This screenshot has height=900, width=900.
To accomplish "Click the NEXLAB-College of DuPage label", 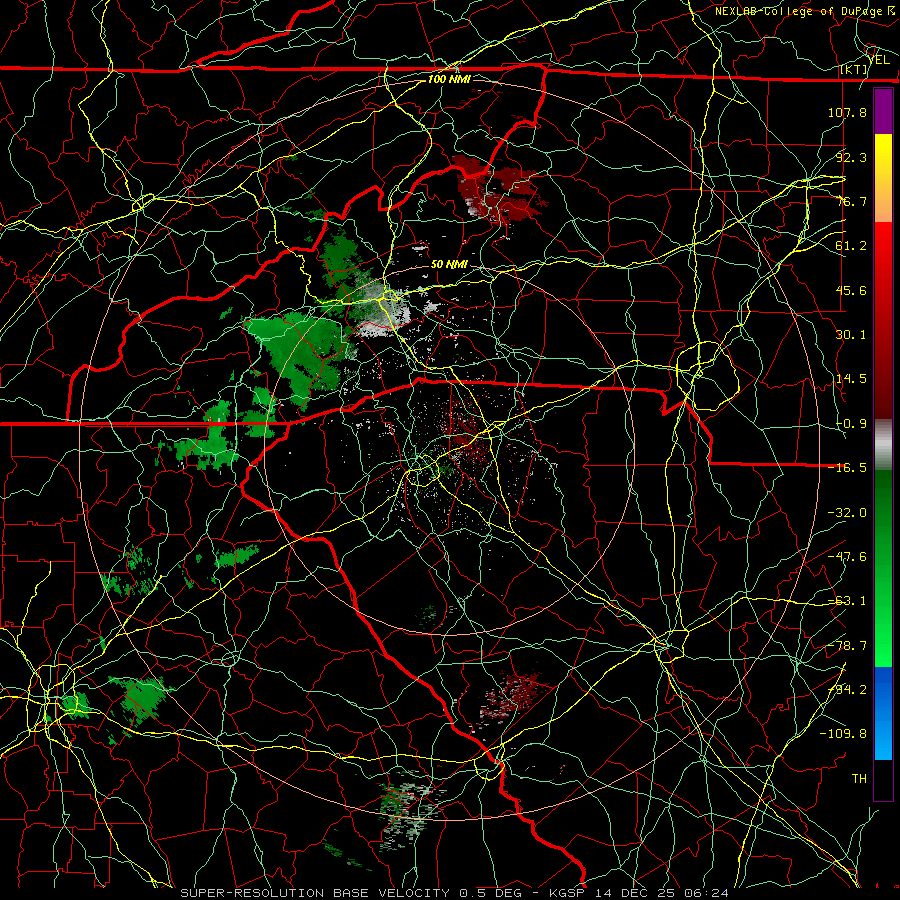I will point(804,11).
